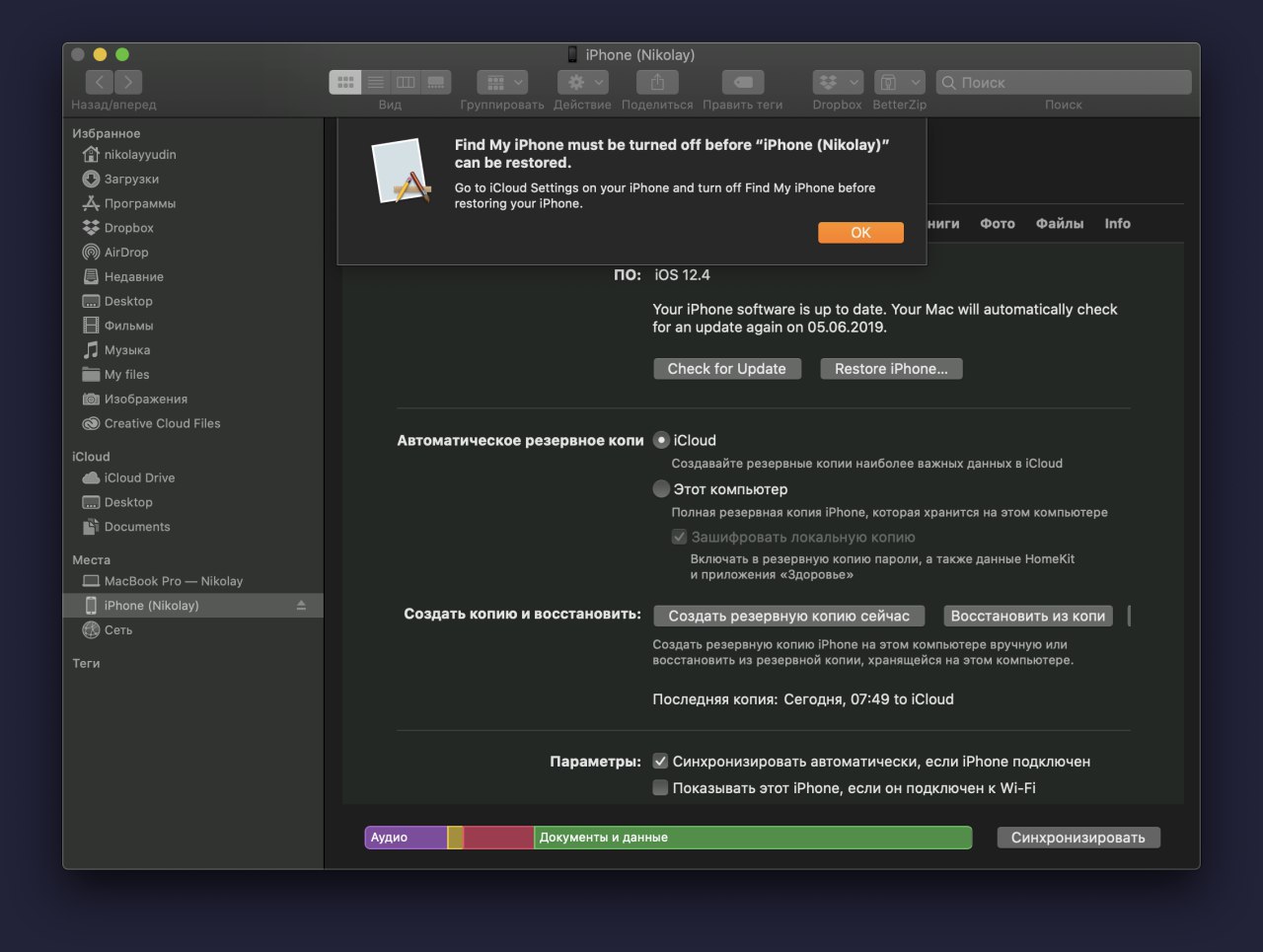Click OK in the Find My iPhone dialog
1263x952 pixels.
coord(860,233)
